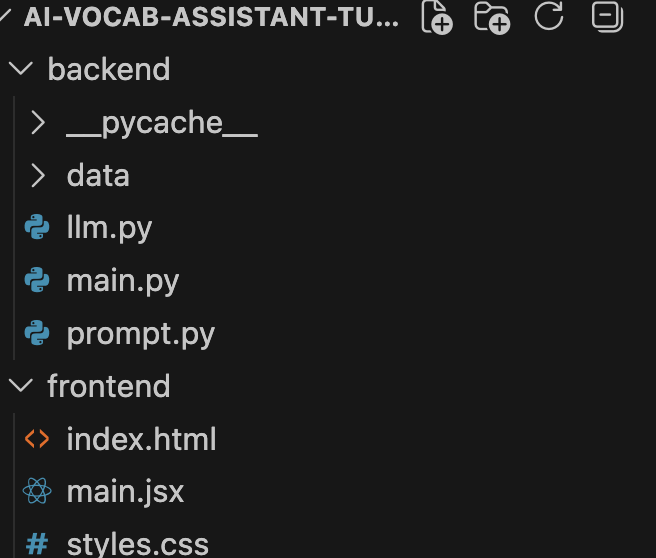Select the main.jsx file

click(125, 491)
